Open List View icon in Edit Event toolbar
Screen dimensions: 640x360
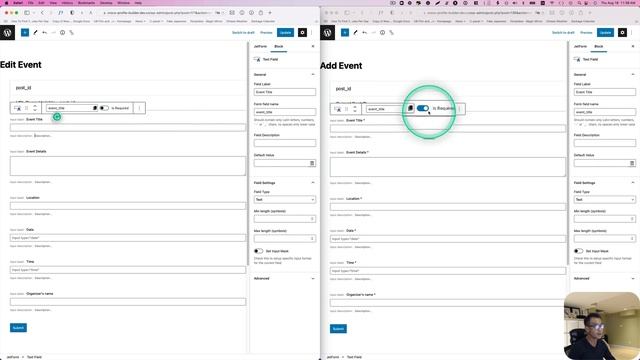point(71,33)
